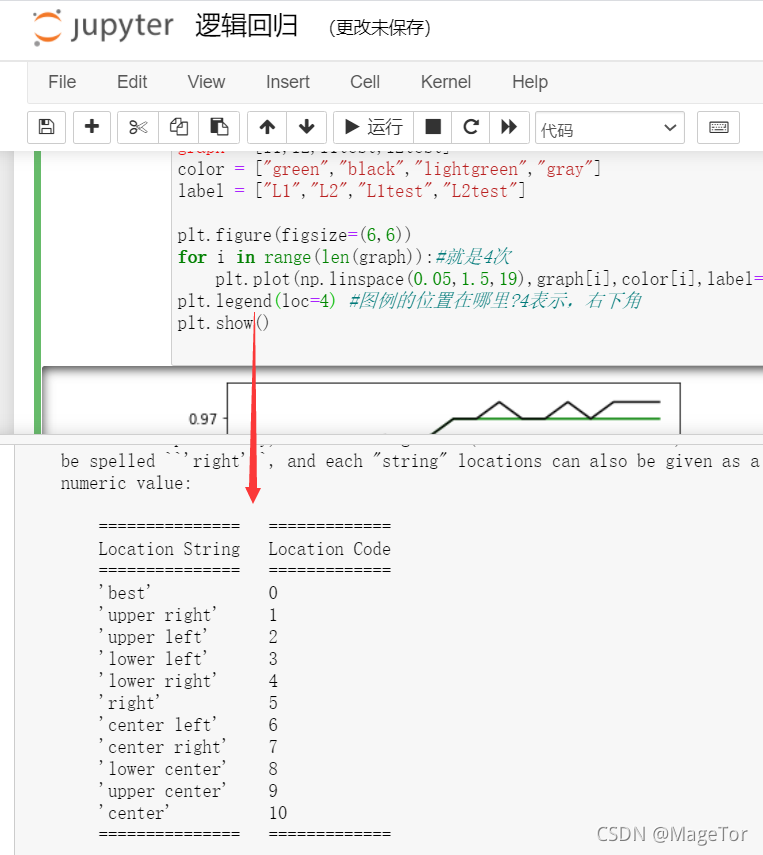Viewport: 763px width, 855px height.
Task: Click the plt.legend(loc=4) code line
Action: click(x=409, y=300)
